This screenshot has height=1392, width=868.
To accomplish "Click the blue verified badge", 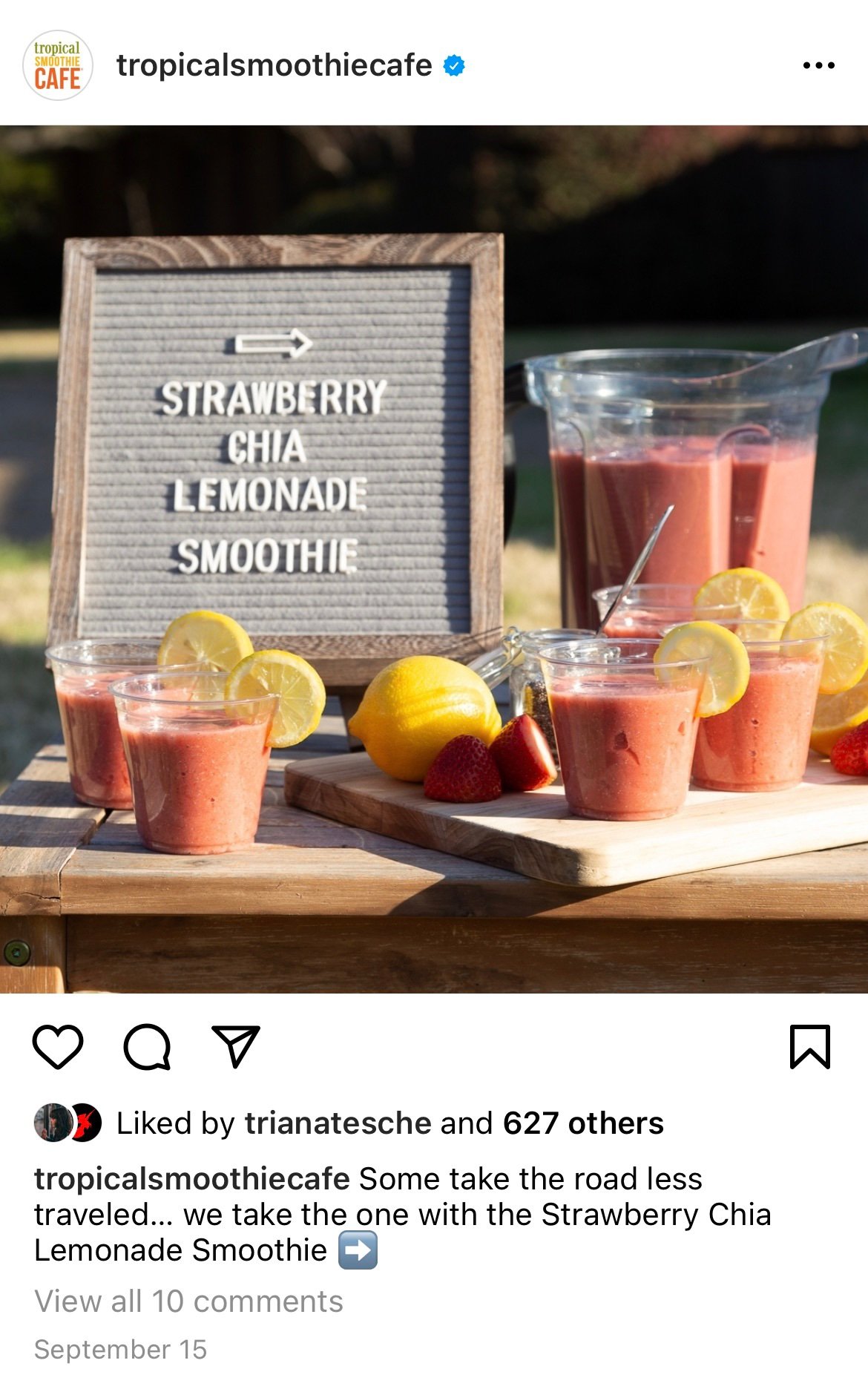I will click(x=454, y=65).
